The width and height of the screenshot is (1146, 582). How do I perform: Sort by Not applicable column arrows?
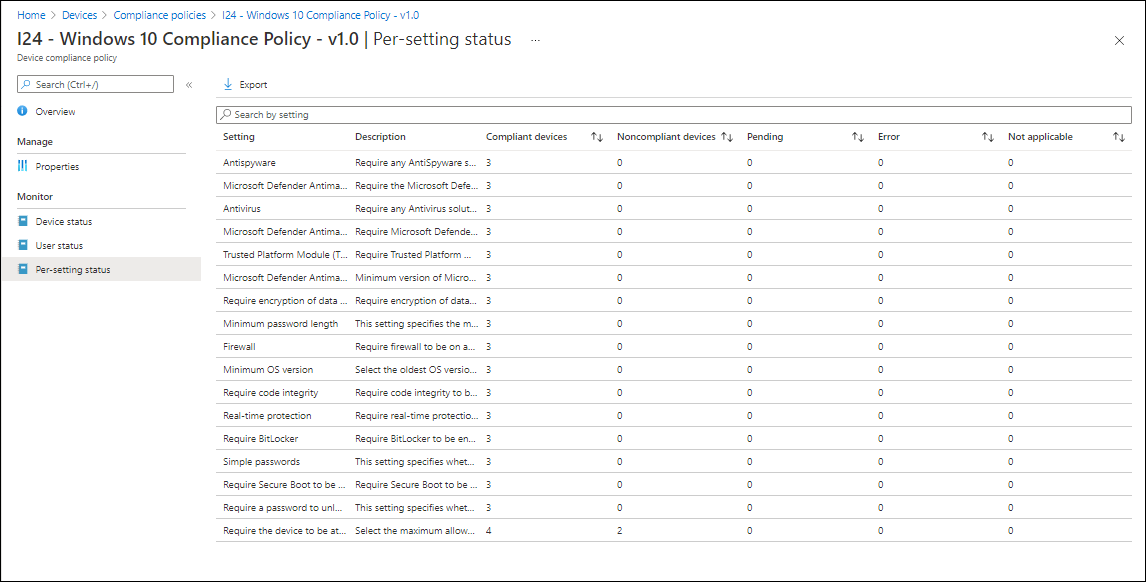pos(1118,137)
